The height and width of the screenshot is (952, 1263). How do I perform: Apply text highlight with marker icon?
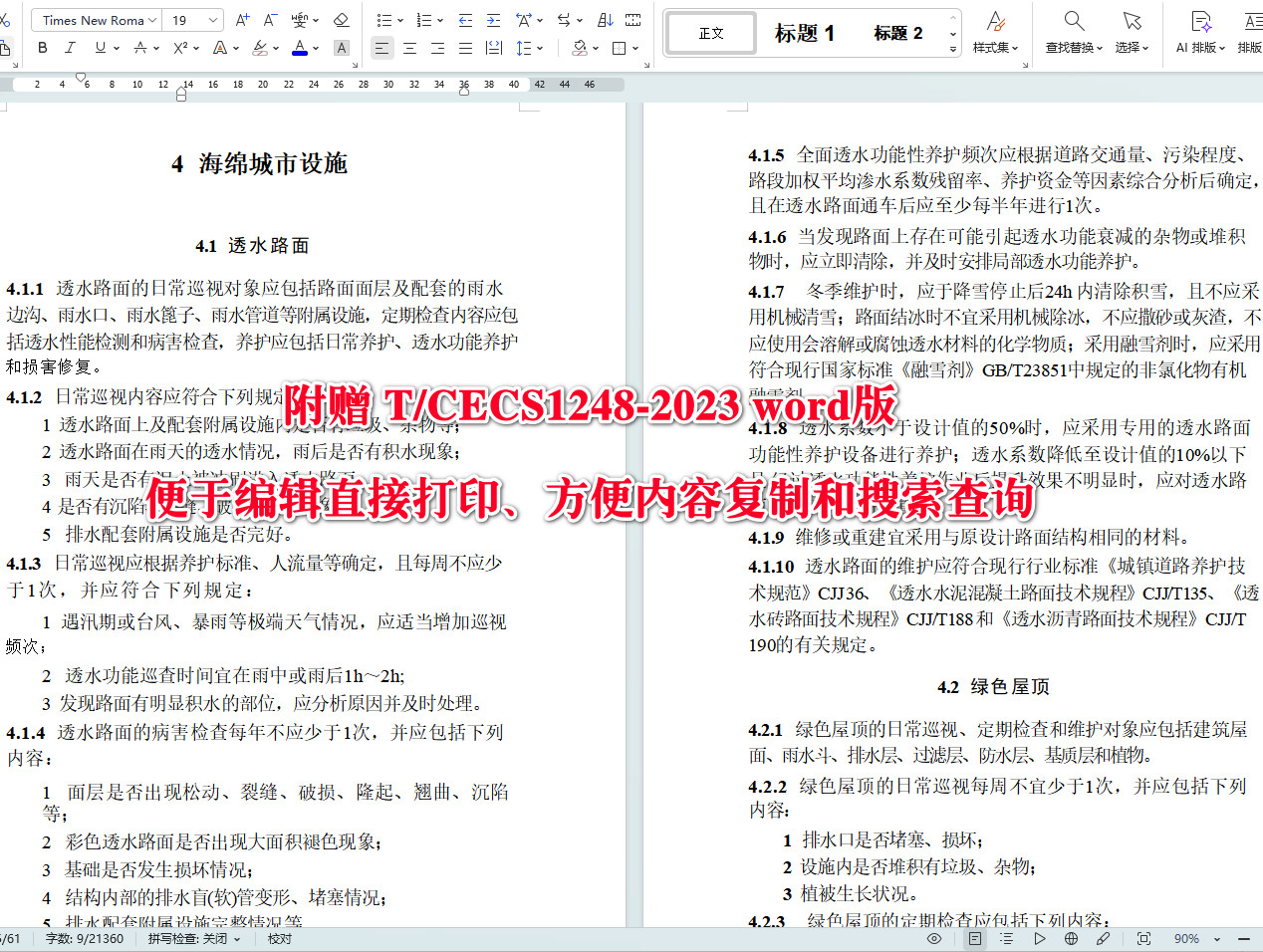coord(260,48)
